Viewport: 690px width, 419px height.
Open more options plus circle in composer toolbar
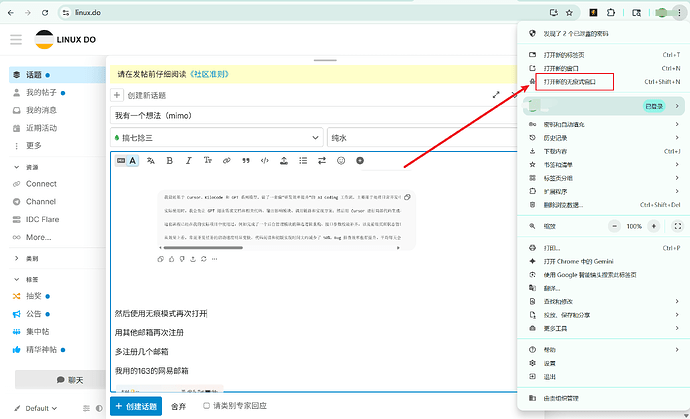[360, 161]
